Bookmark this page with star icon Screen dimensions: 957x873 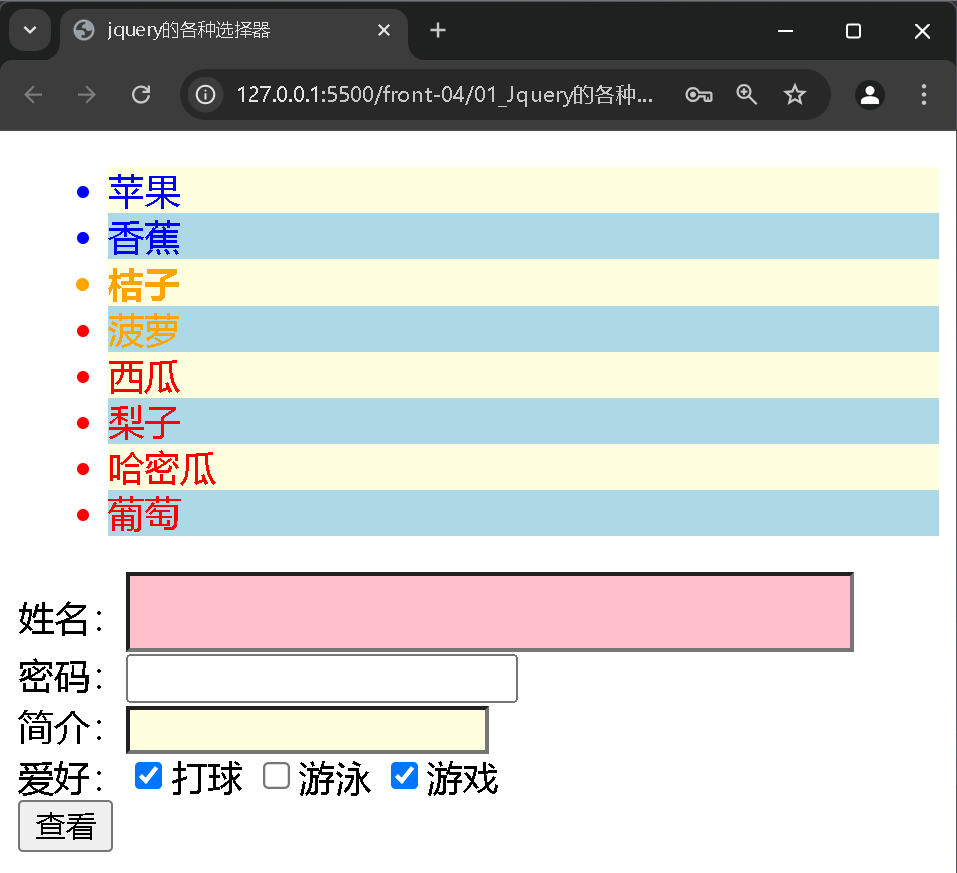click(x=794, y=95)
